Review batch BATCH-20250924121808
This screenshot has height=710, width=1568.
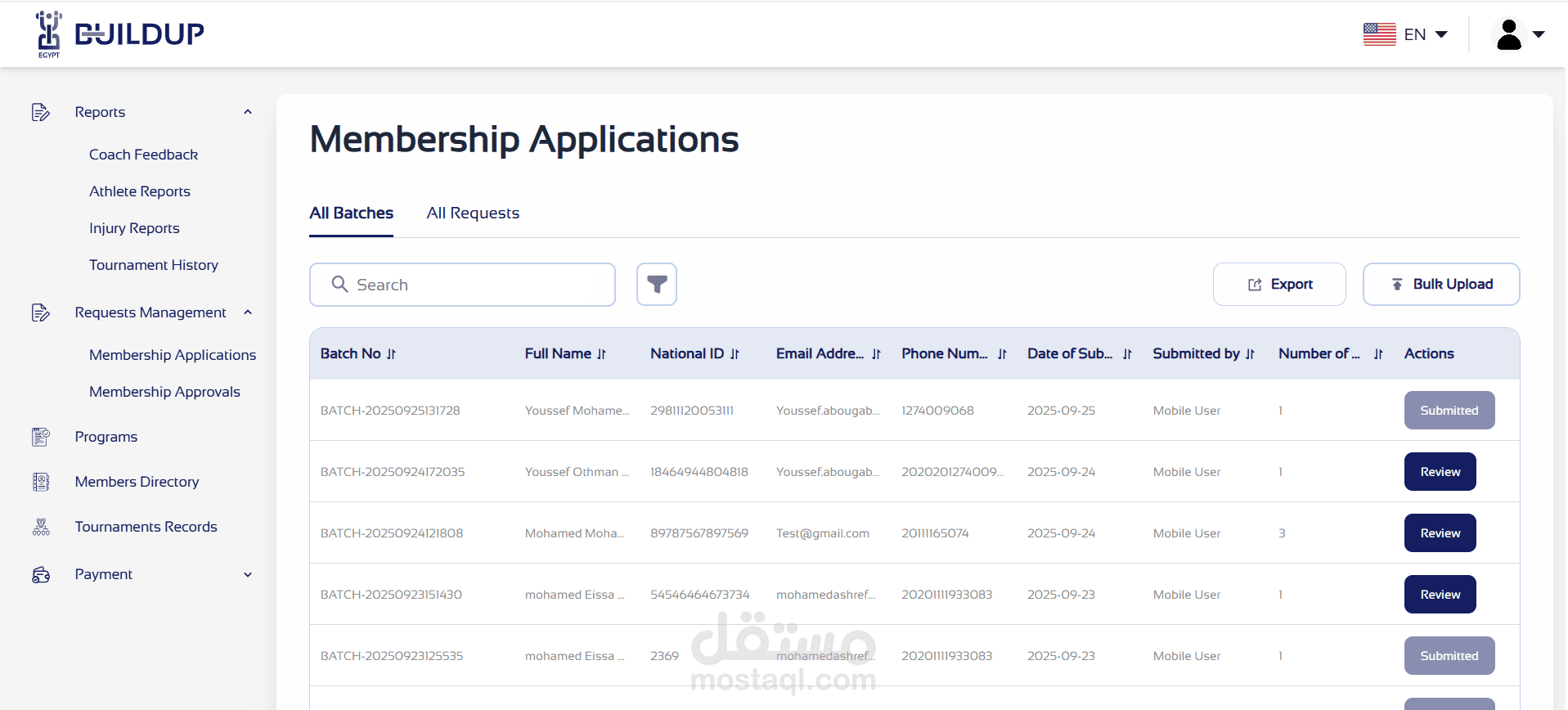1440,533
